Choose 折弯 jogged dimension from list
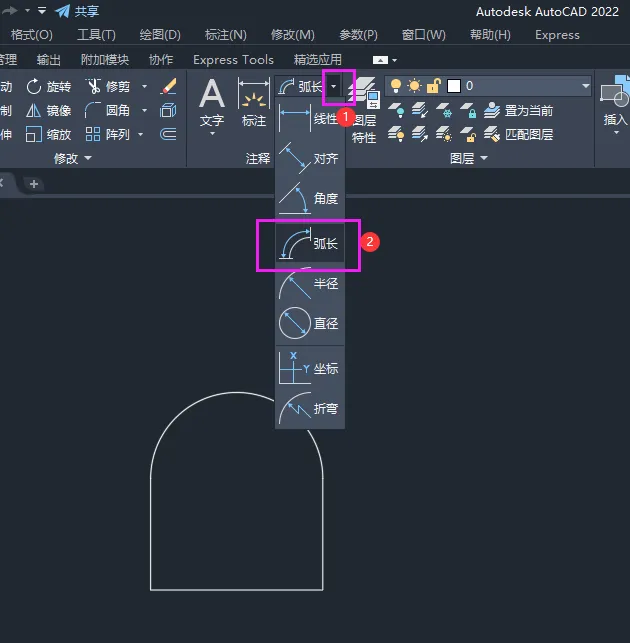This screenshot has height=643, width=630. (310, 408)
